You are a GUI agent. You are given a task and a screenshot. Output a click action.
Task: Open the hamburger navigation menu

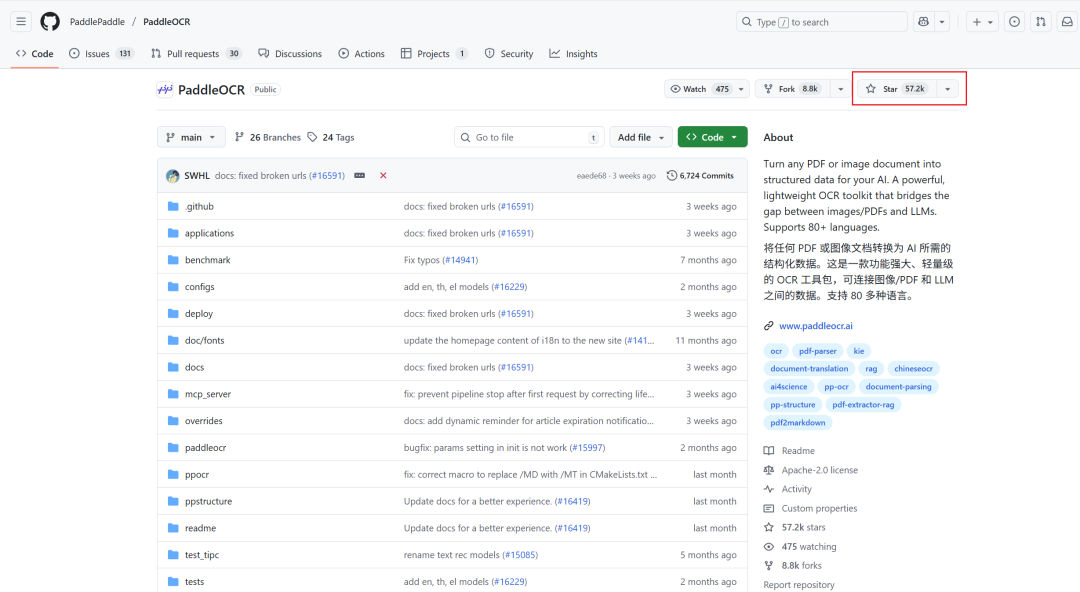(x=21, y=21)
